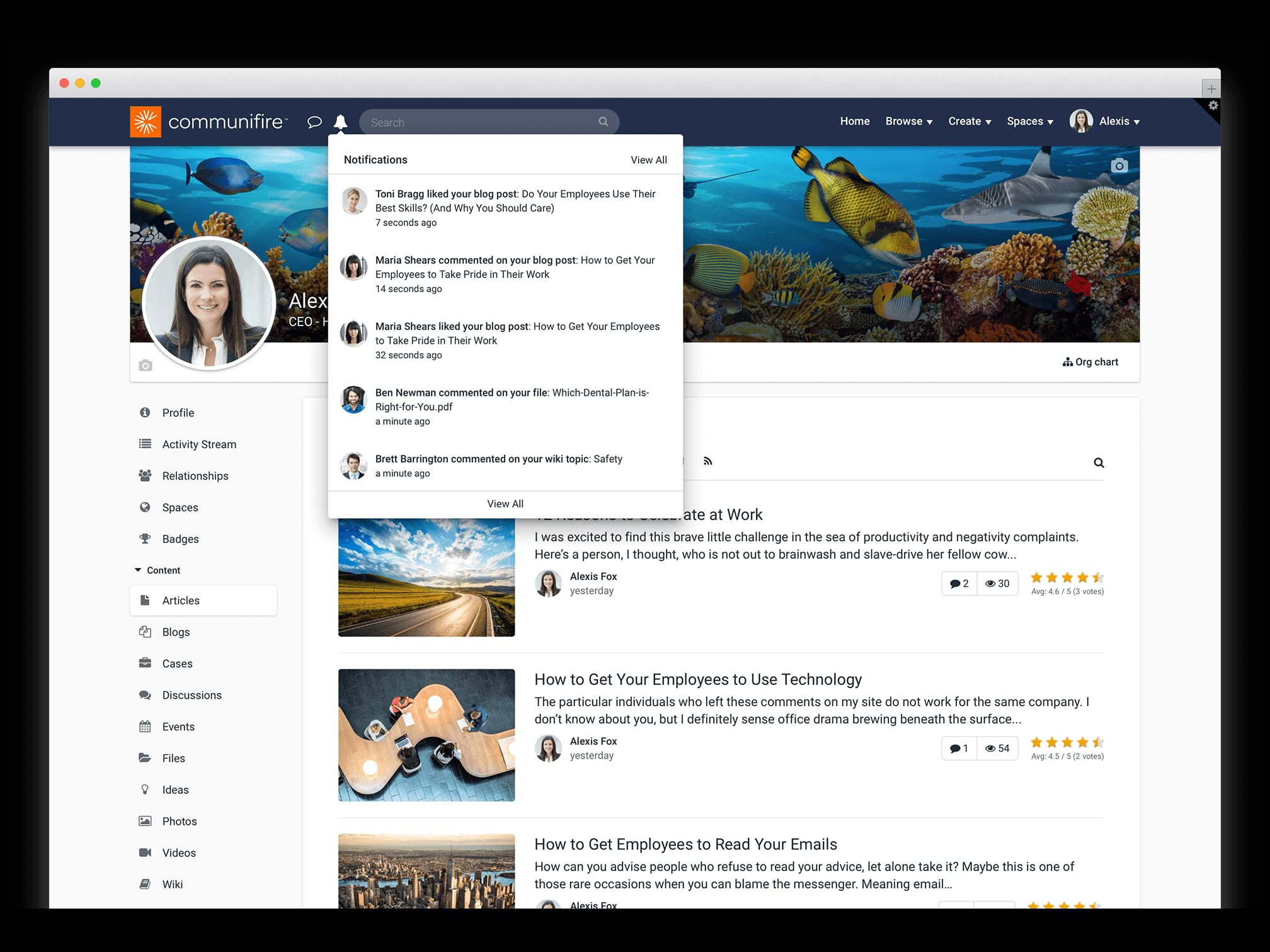Image resolution: width=1270 pixels, height=952 pixels.
Task: Open the search icon in the content area
Action: (1099, 462)
